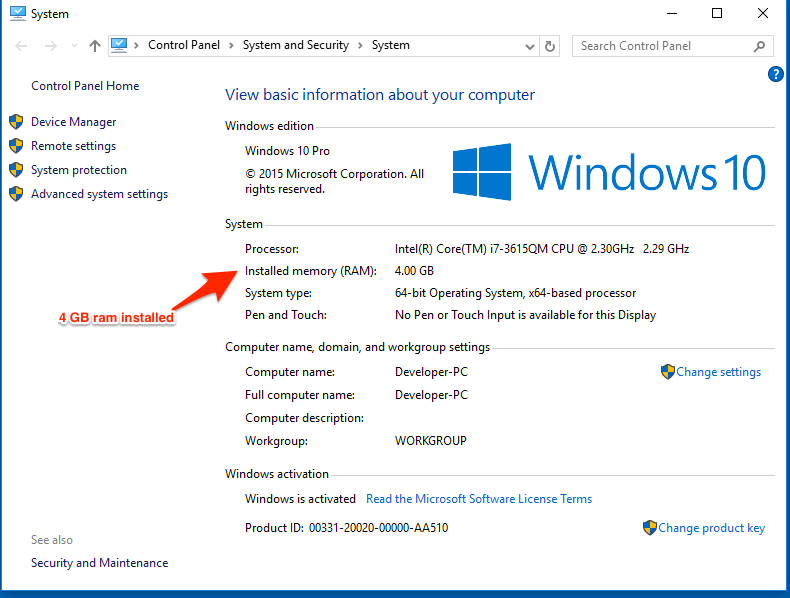Click the View basic information heading
Image resolution: width=790 pixels, height=598 pixels.
tap(380, 95)
